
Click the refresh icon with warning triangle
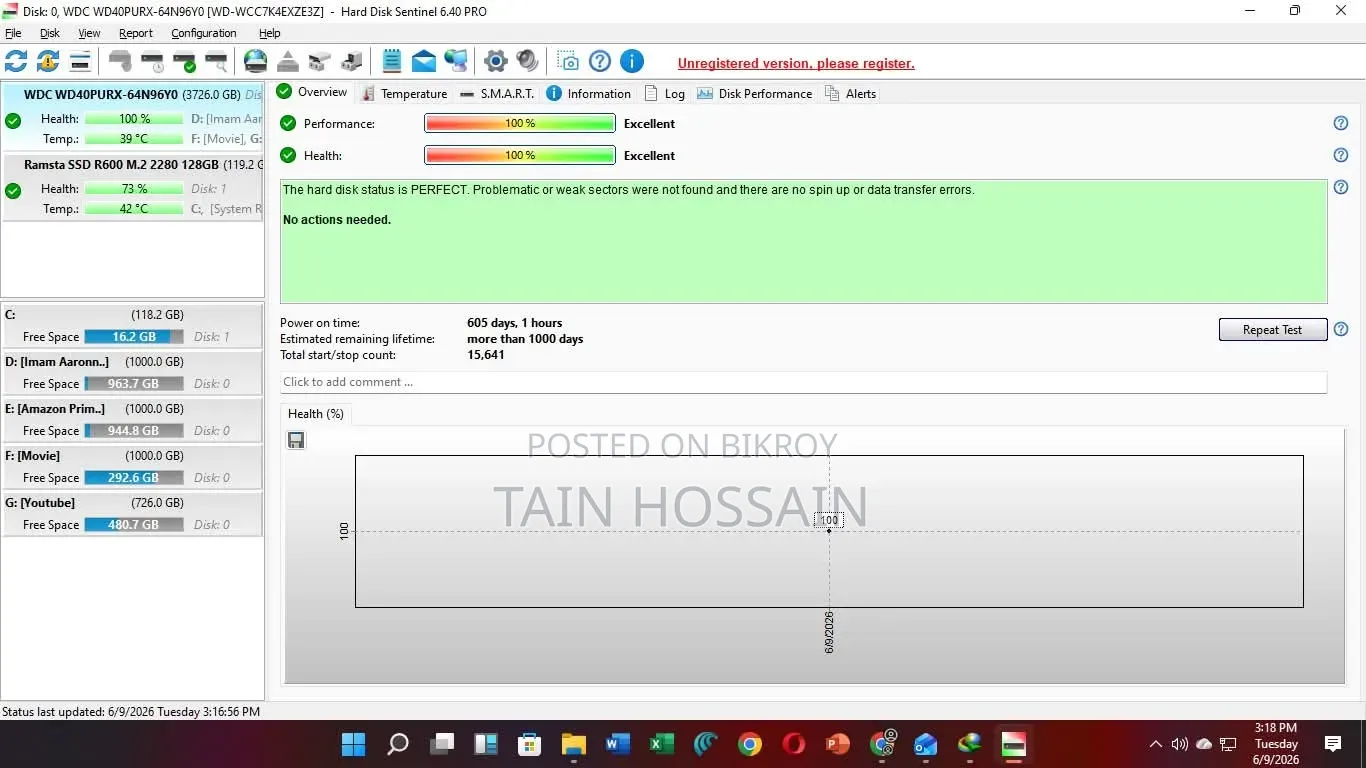[48, 61]
